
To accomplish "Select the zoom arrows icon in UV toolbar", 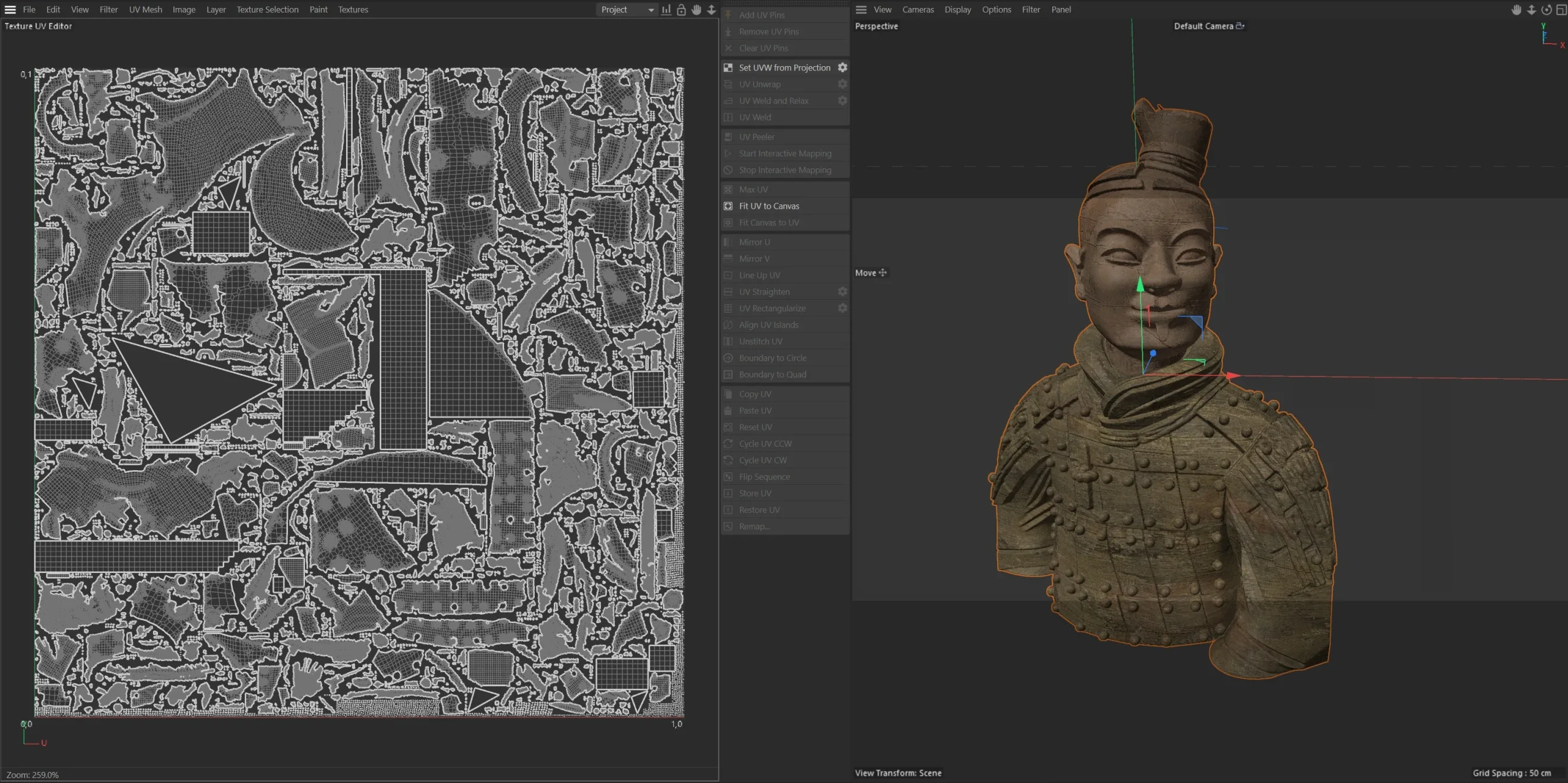I will coord(711,10).
